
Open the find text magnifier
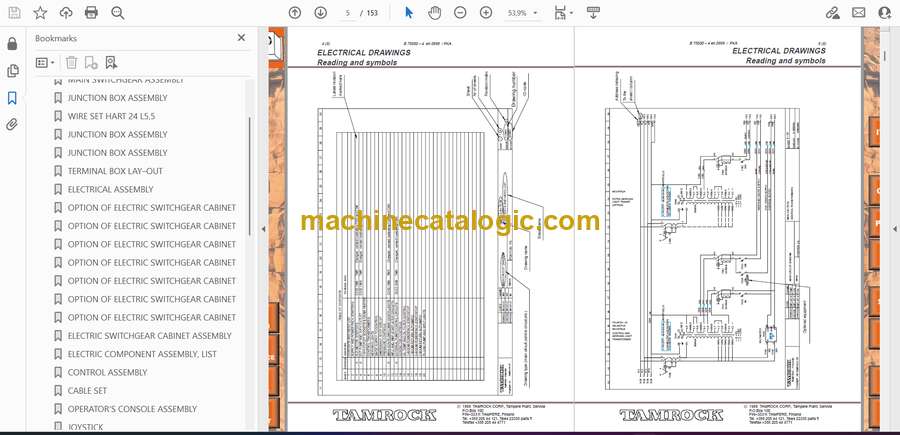click(x=118, y=13)
